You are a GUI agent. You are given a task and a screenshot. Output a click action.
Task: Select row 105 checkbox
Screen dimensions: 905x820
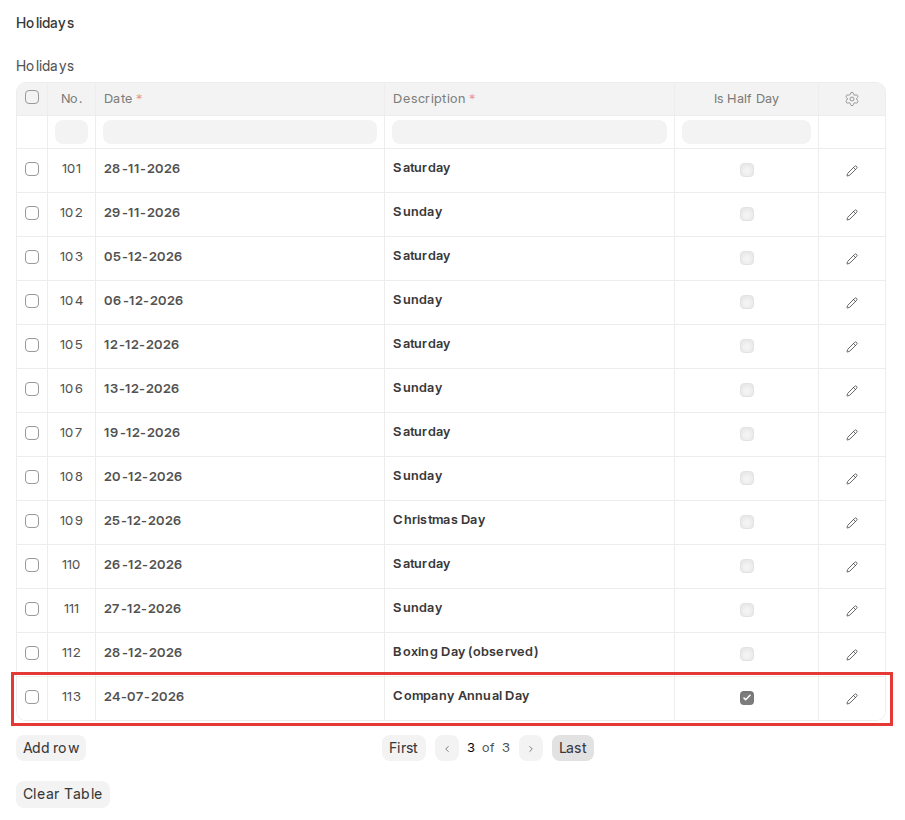click(x=32, y=345)
